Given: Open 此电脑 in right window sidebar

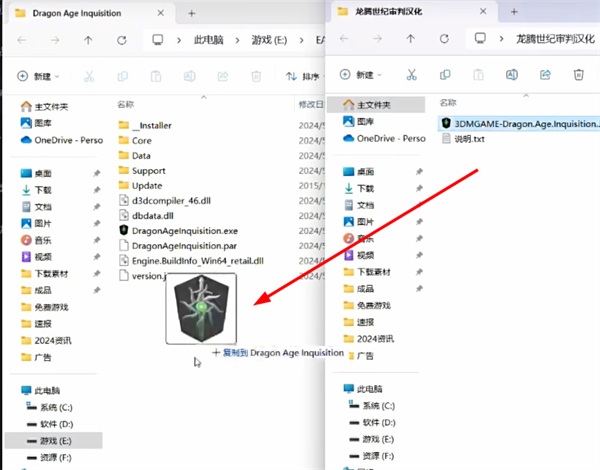Looking at the screenshot, I should point(363,389).
